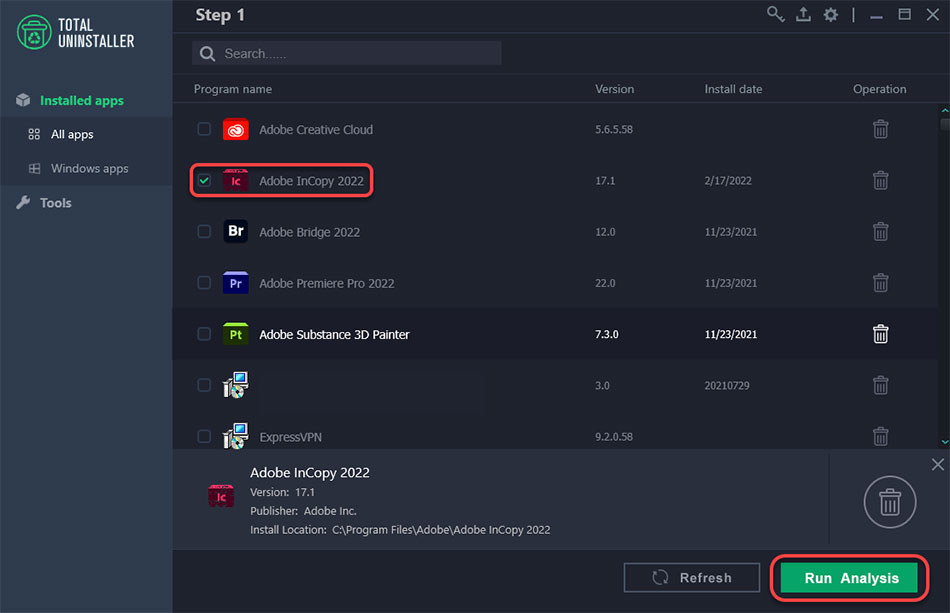Click the trash icon for Adobe Creative Cloud

tap(880, 129)
